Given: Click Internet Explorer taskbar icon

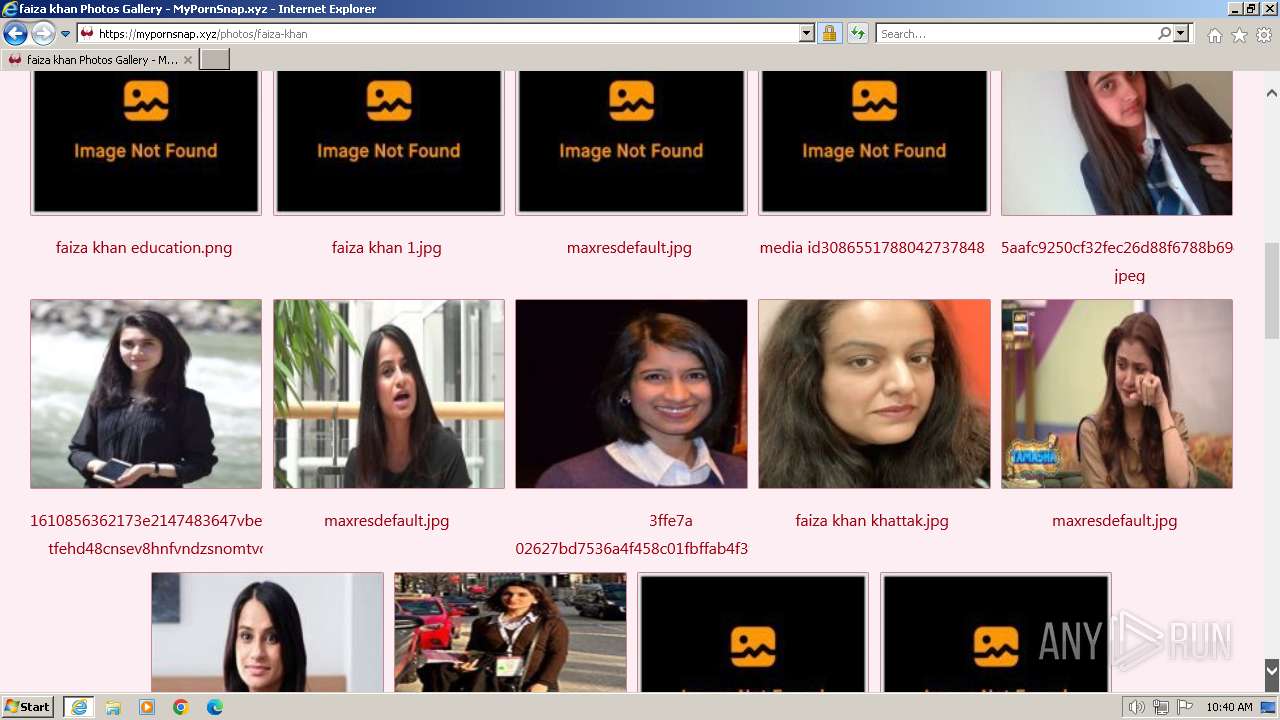Looking at the screenshot, I should (x=78, y=707).
